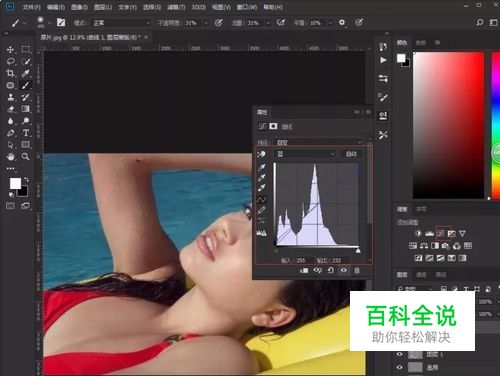Open the brush preset picker dropdown
Viewport: 500px width, 376px height.
pyautogui.click(x=49, y=23)
